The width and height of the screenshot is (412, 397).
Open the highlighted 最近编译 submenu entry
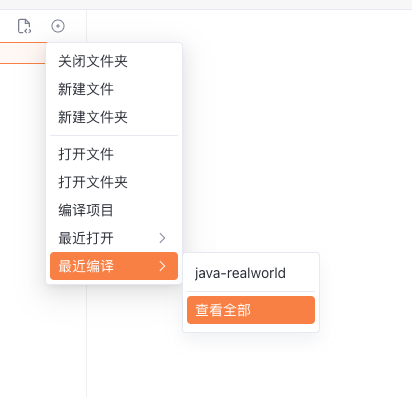pyautogui.click(x=114, y=266)
